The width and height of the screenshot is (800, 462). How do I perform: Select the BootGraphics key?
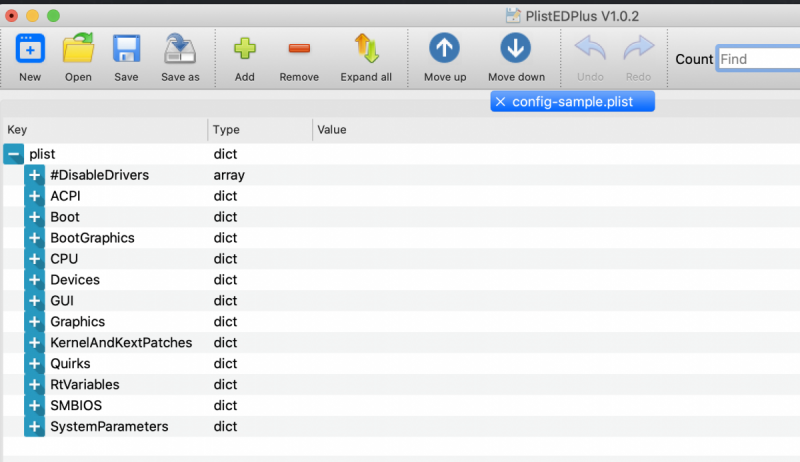(92, 238)
